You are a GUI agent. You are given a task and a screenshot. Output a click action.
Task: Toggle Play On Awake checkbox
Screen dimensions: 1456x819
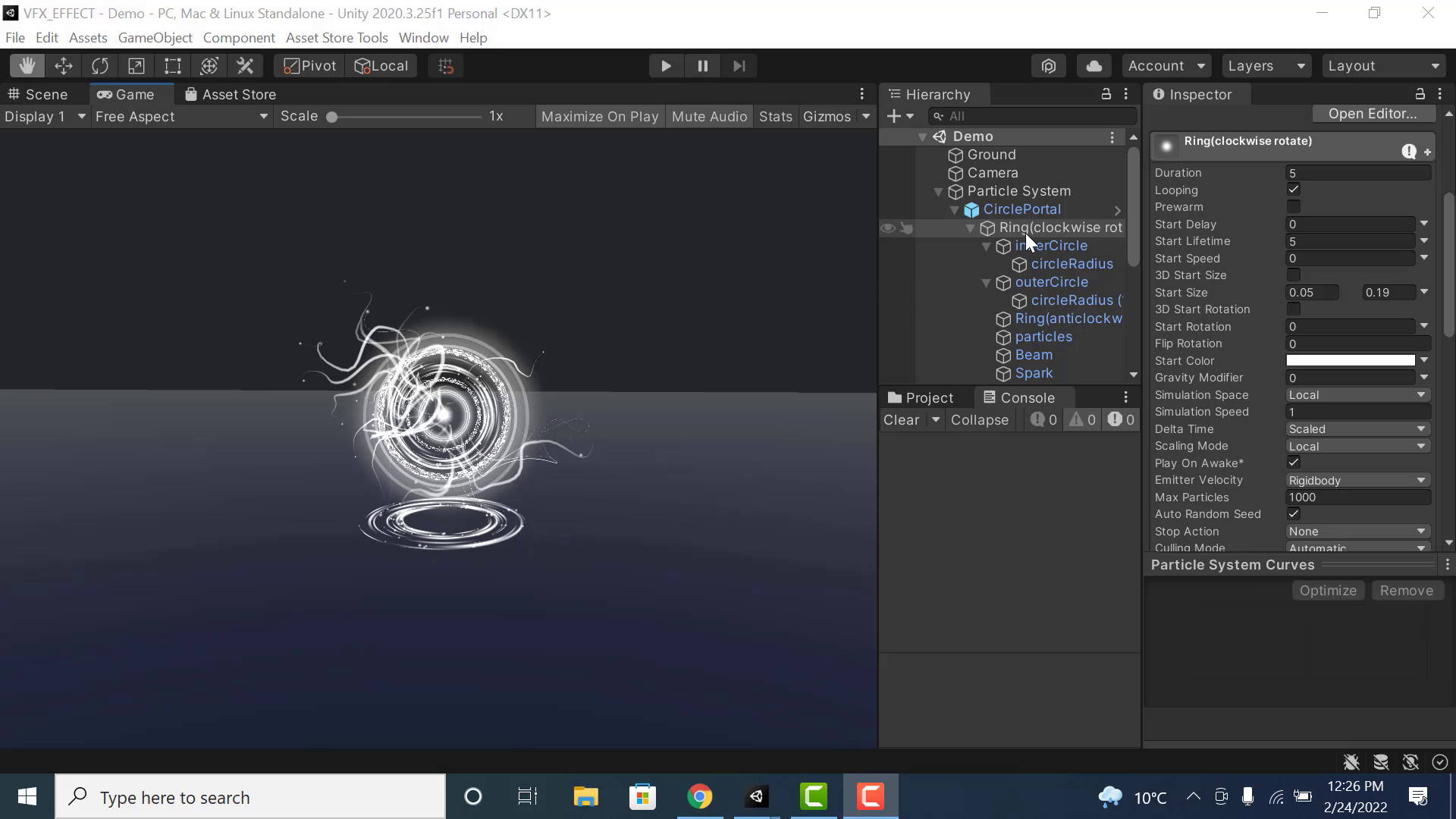[1294, 463]
